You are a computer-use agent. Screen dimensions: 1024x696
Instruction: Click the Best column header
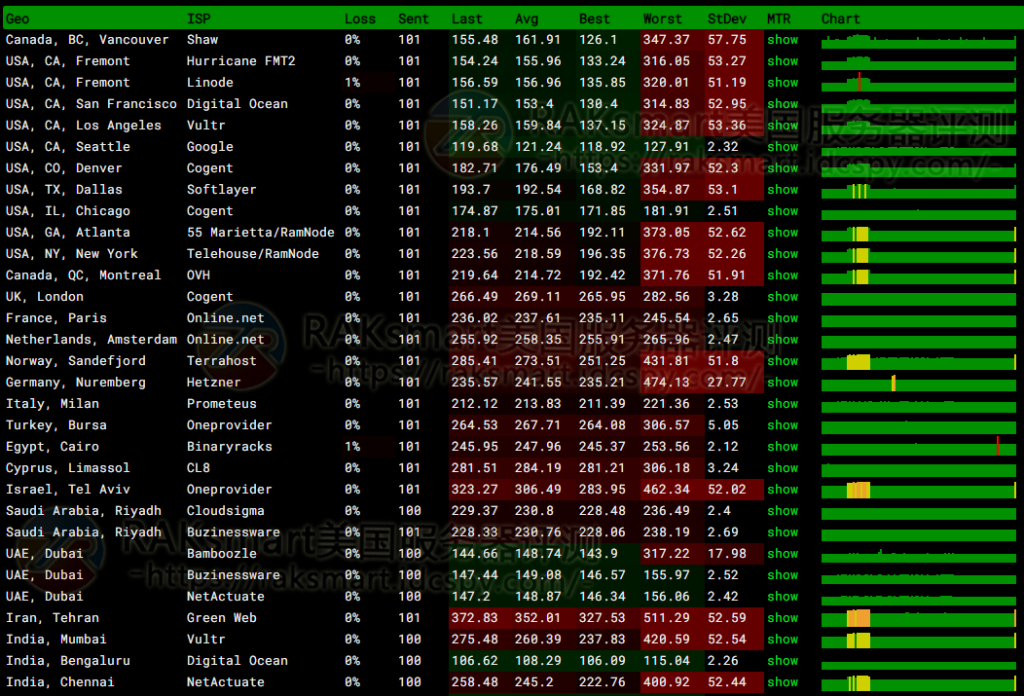pos(594,19)
